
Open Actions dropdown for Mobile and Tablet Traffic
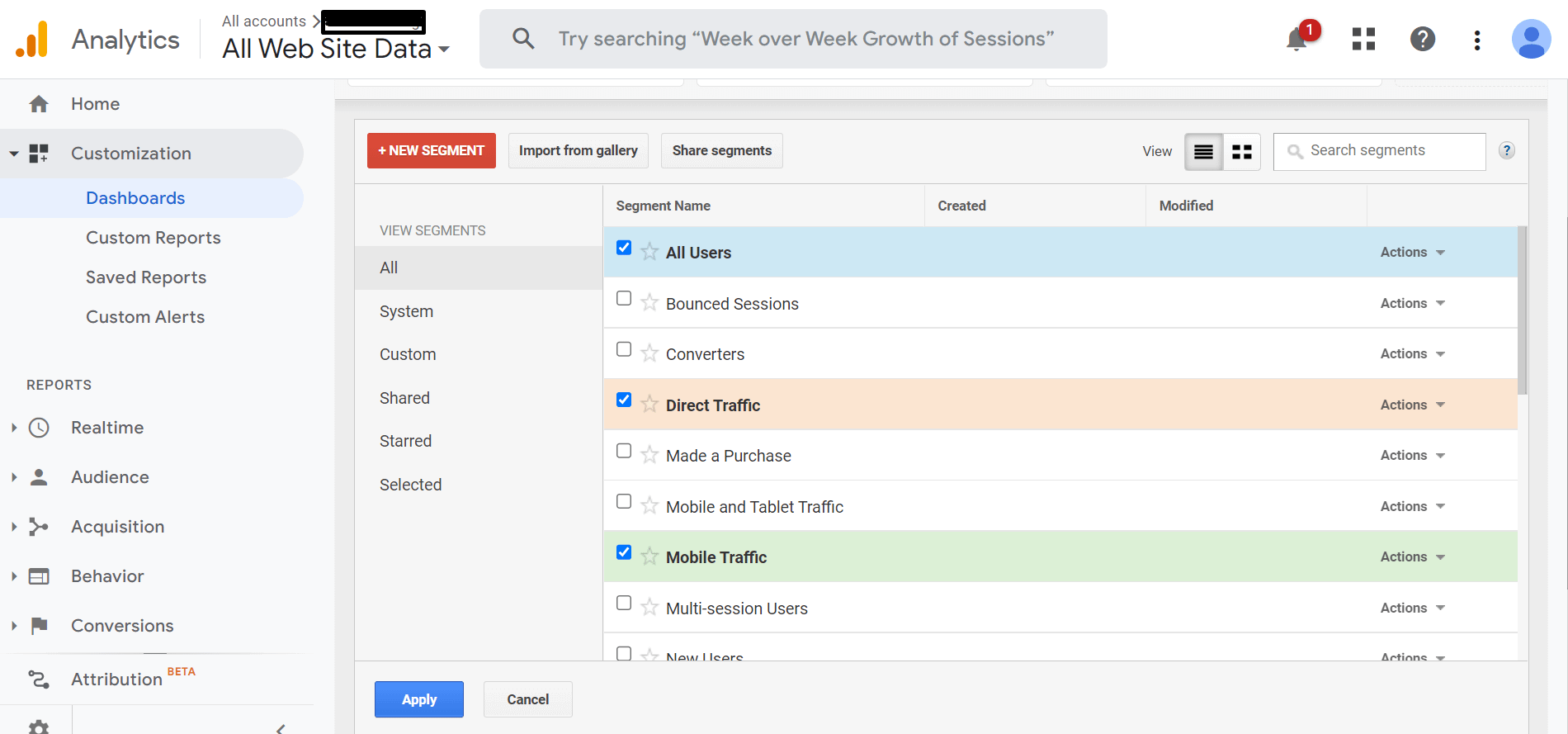point(1412,506)
